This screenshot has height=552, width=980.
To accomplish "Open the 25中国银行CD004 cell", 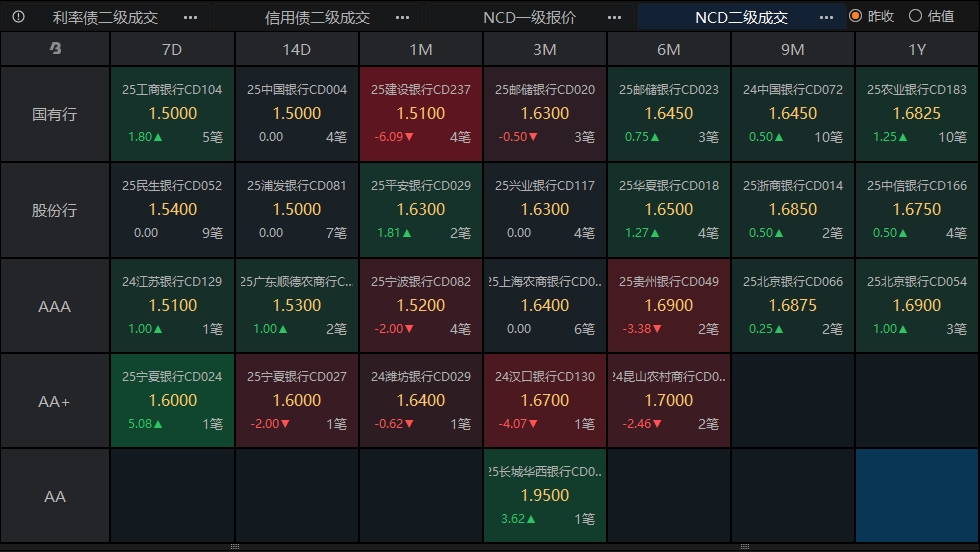I will (x=296, y=114).
